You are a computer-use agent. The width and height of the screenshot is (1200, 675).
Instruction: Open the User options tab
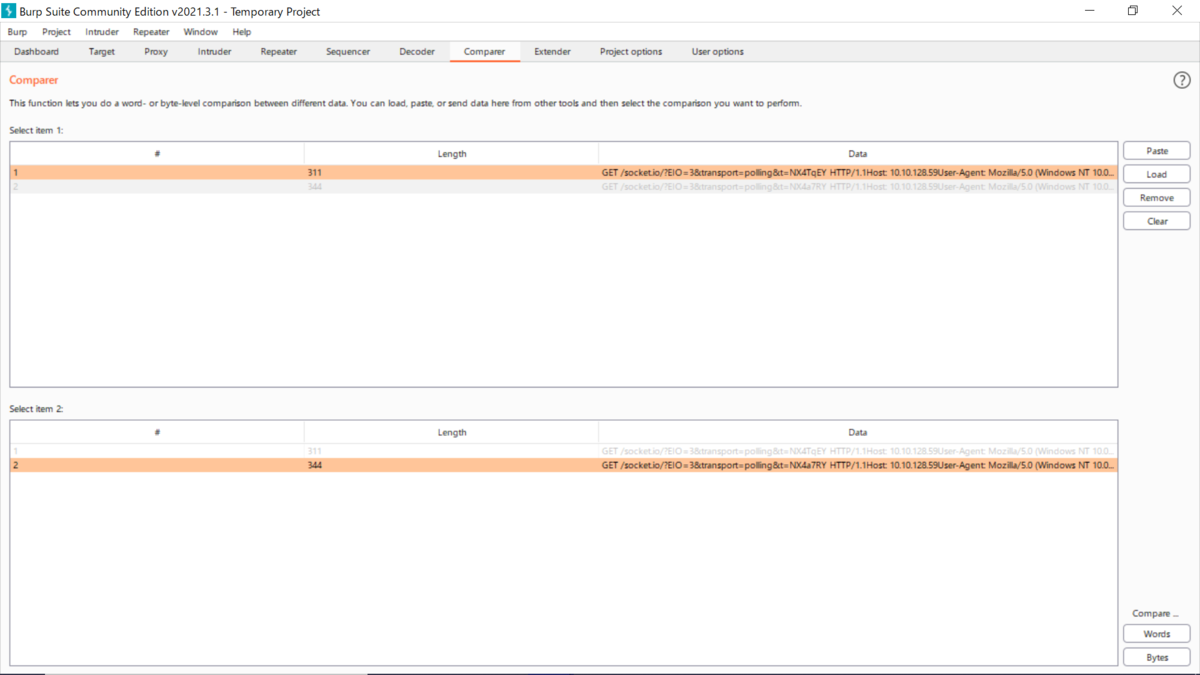717,52
